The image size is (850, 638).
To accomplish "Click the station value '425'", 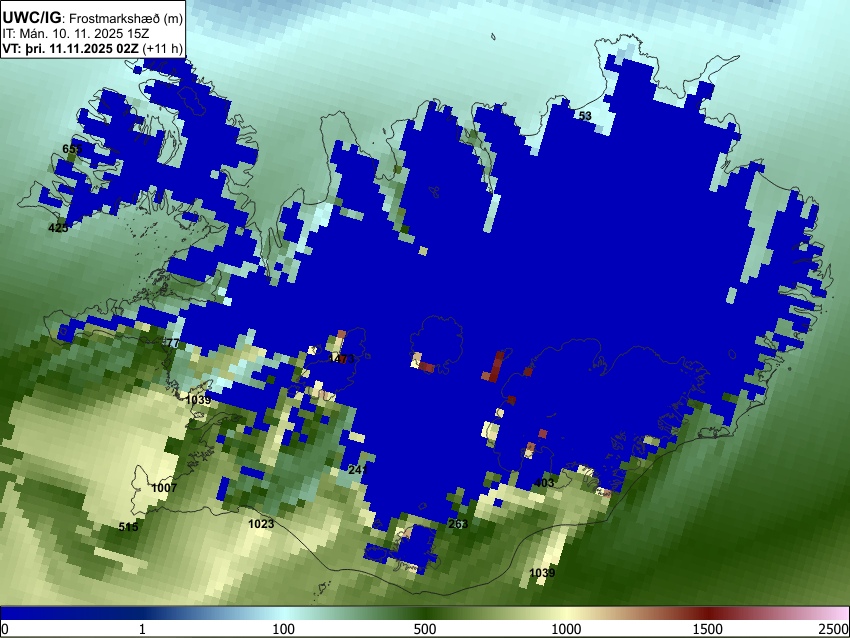I will pos(58,228).
